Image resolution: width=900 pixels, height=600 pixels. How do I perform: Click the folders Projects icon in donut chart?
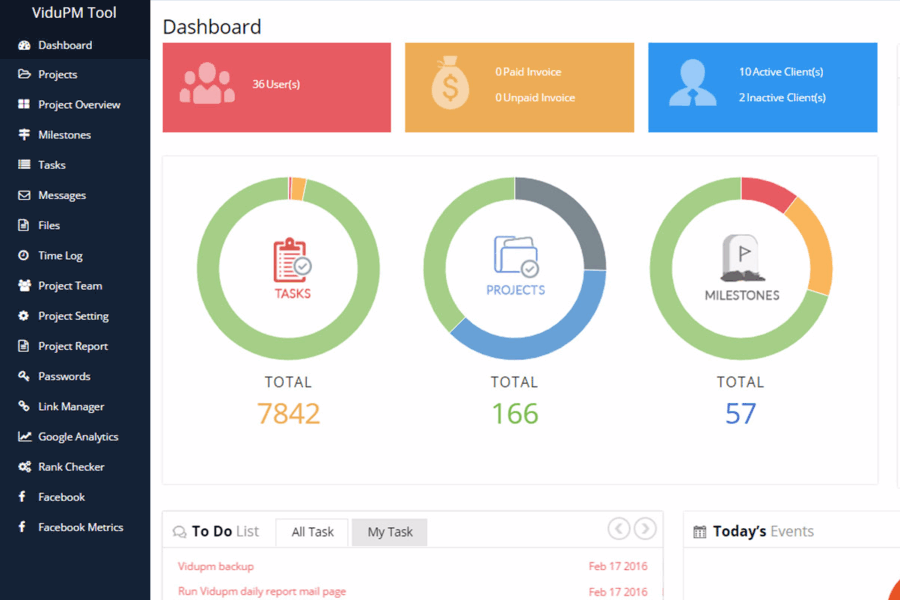516,256
